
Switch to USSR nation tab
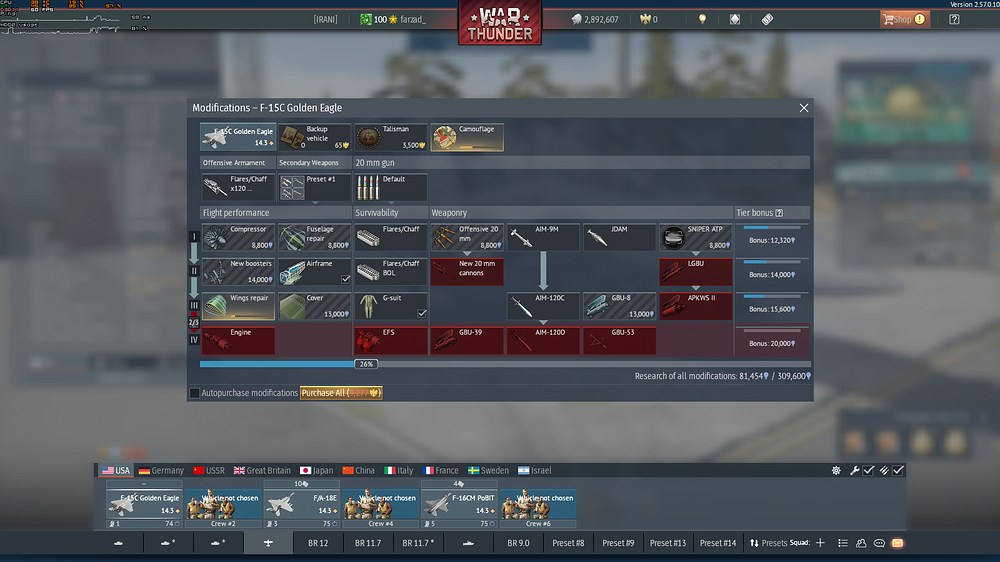(x=209, y=470)
